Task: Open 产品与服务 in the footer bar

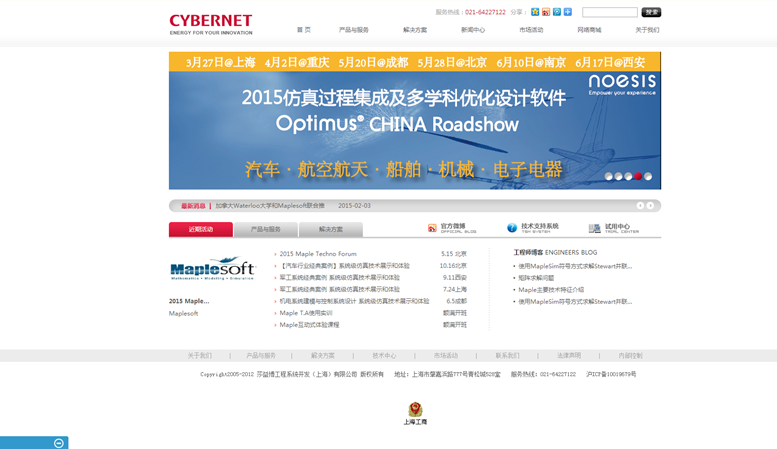Action: click(261, 356)
